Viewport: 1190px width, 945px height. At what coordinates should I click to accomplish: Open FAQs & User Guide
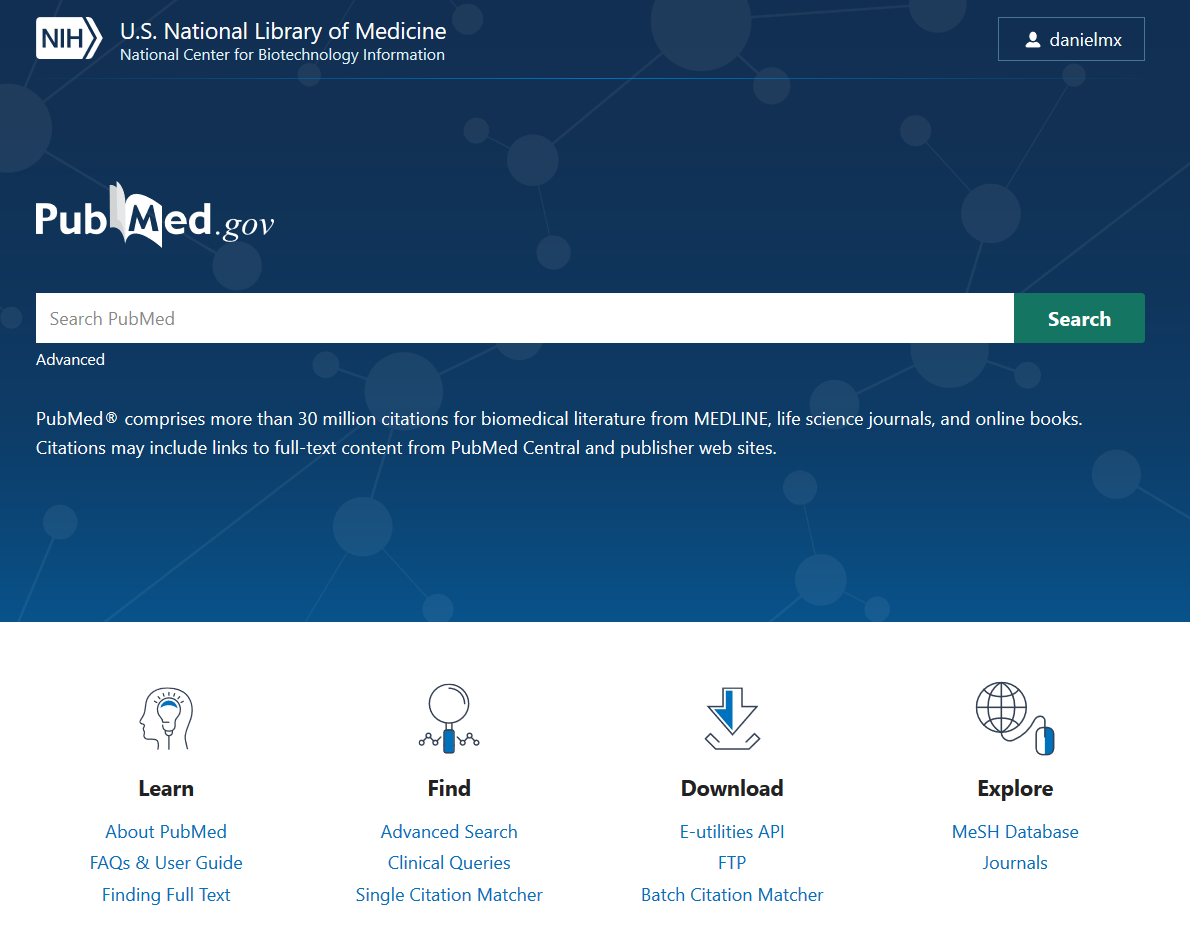(x=166, y=863)
